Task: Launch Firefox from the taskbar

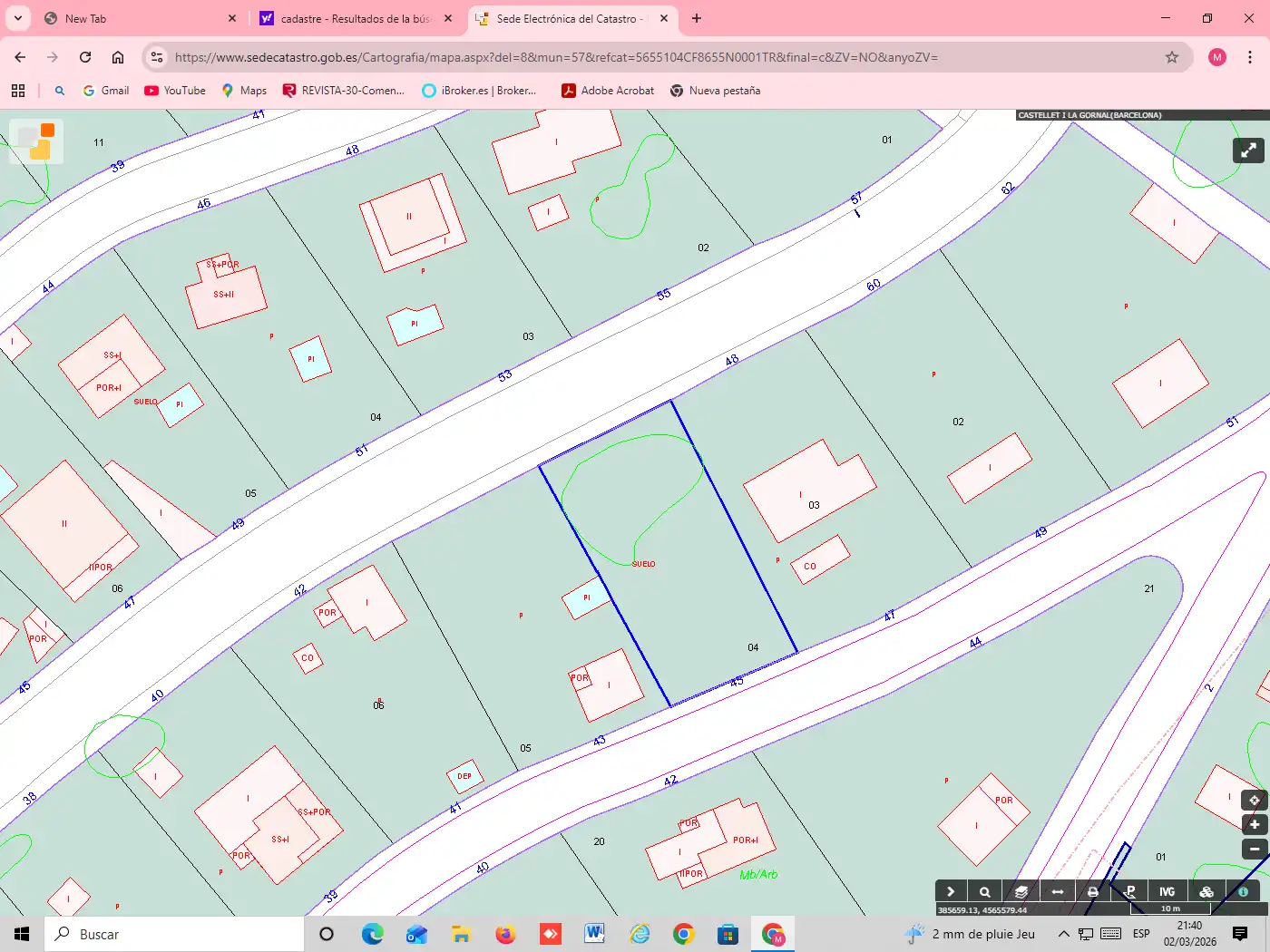Action: (x=505, y=934)
